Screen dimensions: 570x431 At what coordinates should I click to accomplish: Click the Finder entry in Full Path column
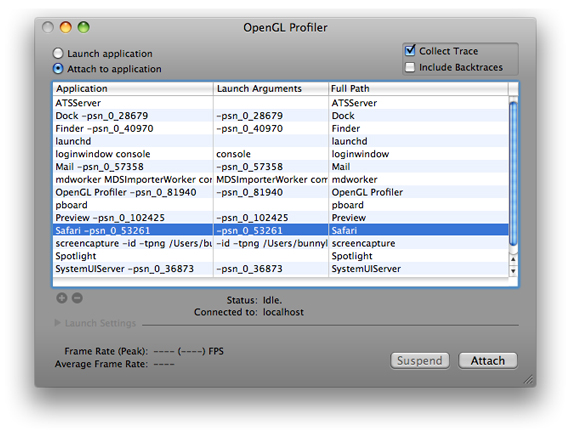pos(418,129)
